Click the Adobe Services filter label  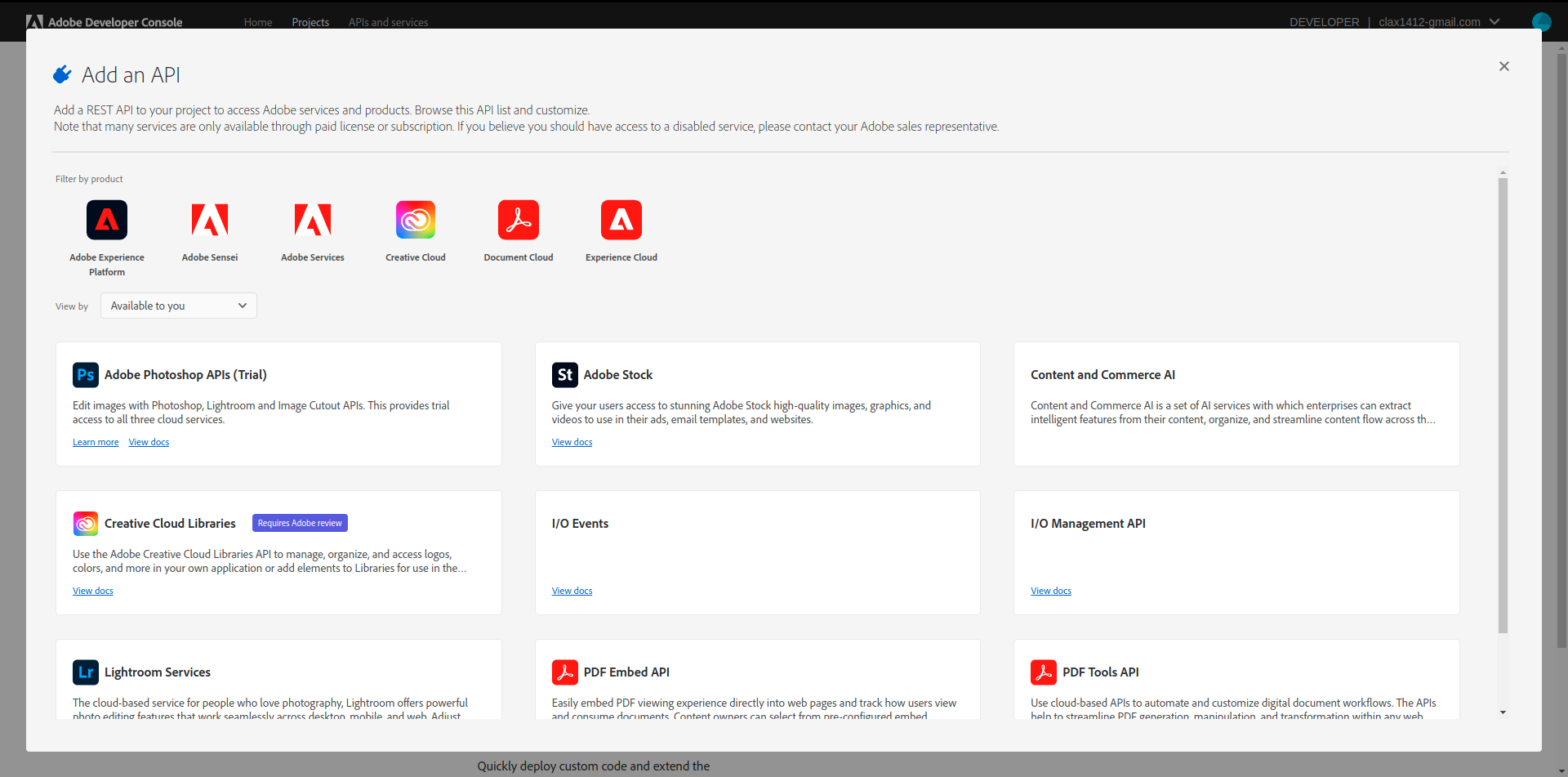point(313,257)
